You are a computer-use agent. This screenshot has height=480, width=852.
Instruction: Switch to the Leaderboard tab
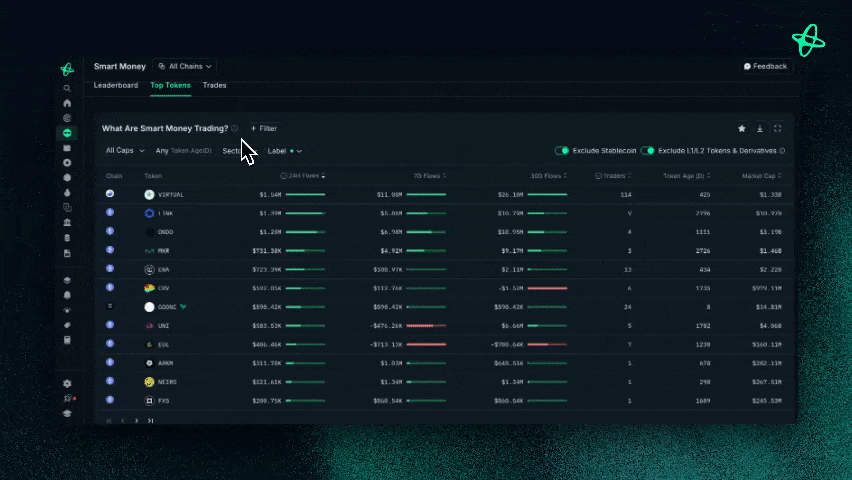coord(116,85)
